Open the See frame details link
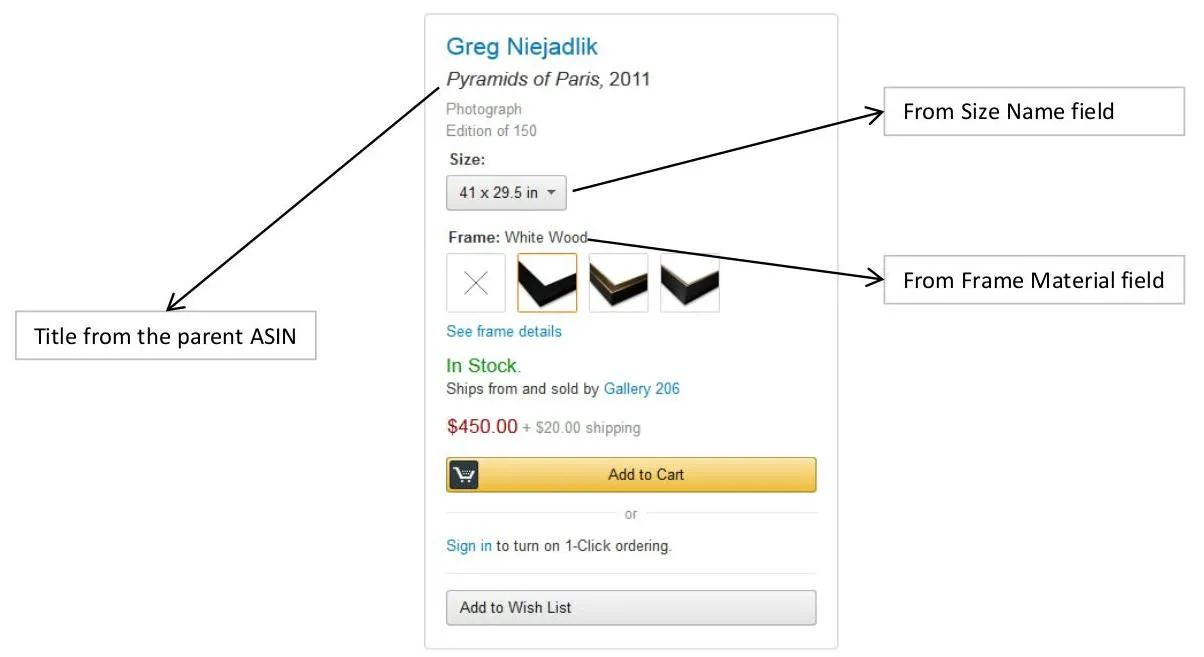 (x=504, y=331)
